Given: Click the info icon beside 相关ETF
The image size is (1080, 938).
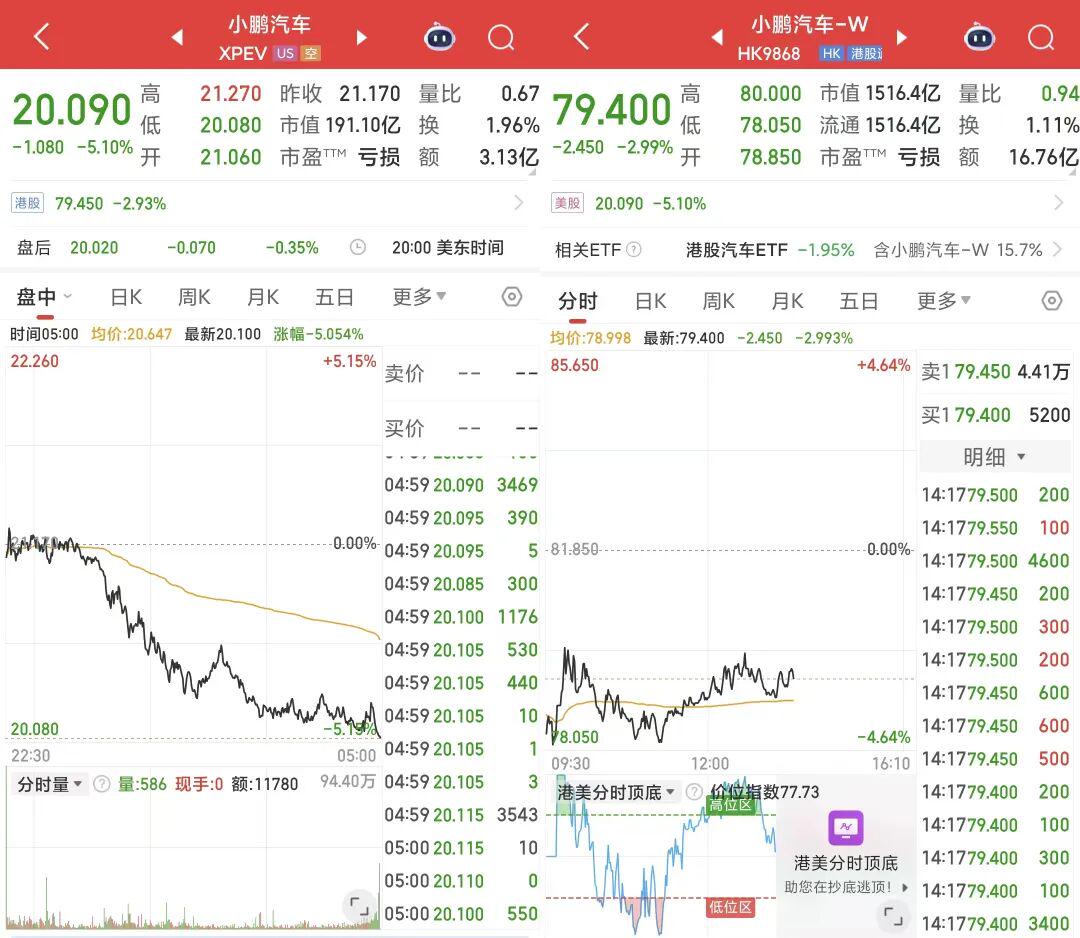Looking at the screenshot, I should click(x=634, y=250).
